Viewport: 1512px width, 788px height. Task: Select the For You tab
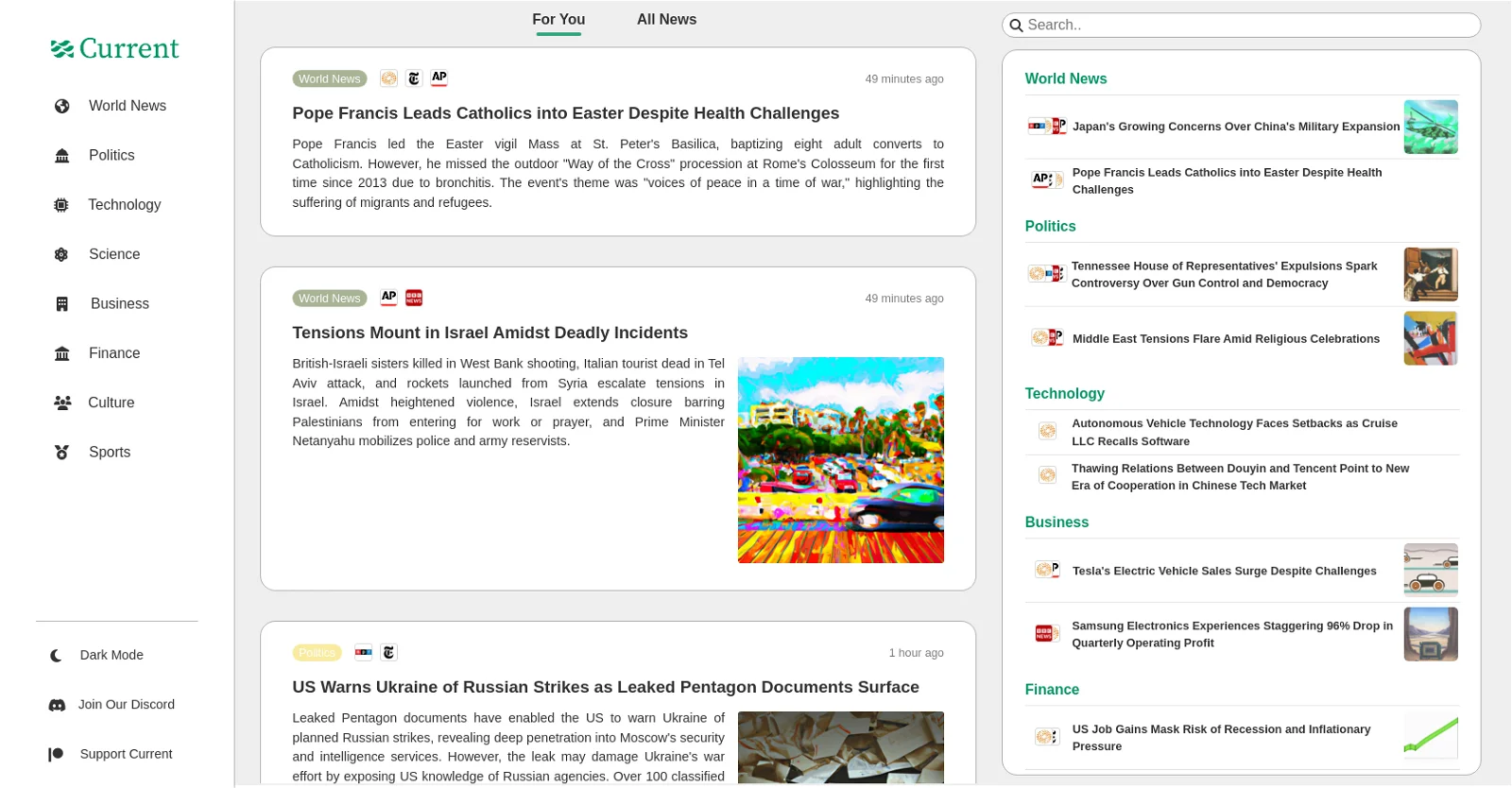[x=558, y=19]
